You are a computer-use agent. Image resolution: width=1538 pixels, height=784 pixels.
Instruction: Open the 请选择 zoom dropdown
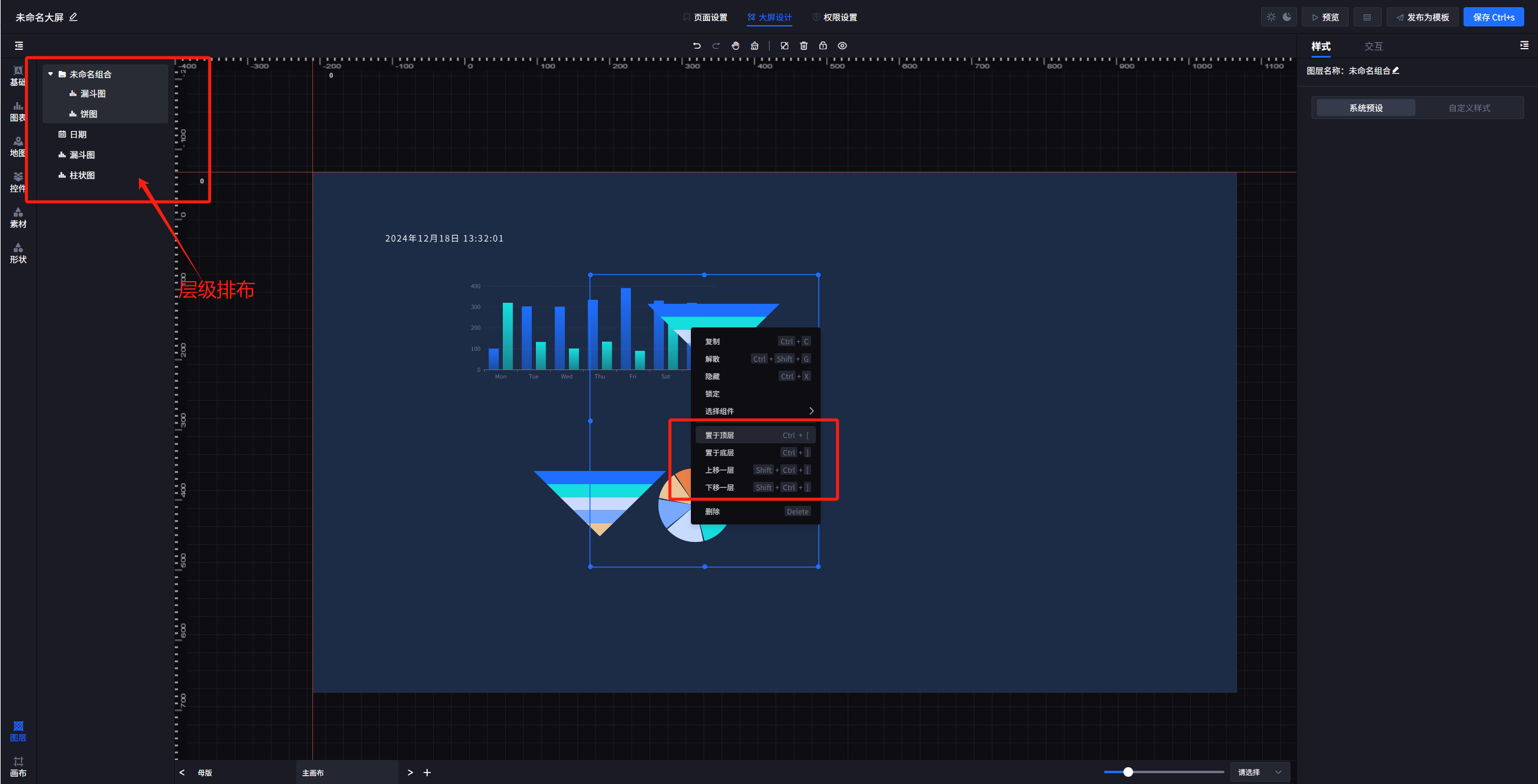pyautogui.click(x=1259, y=772)
